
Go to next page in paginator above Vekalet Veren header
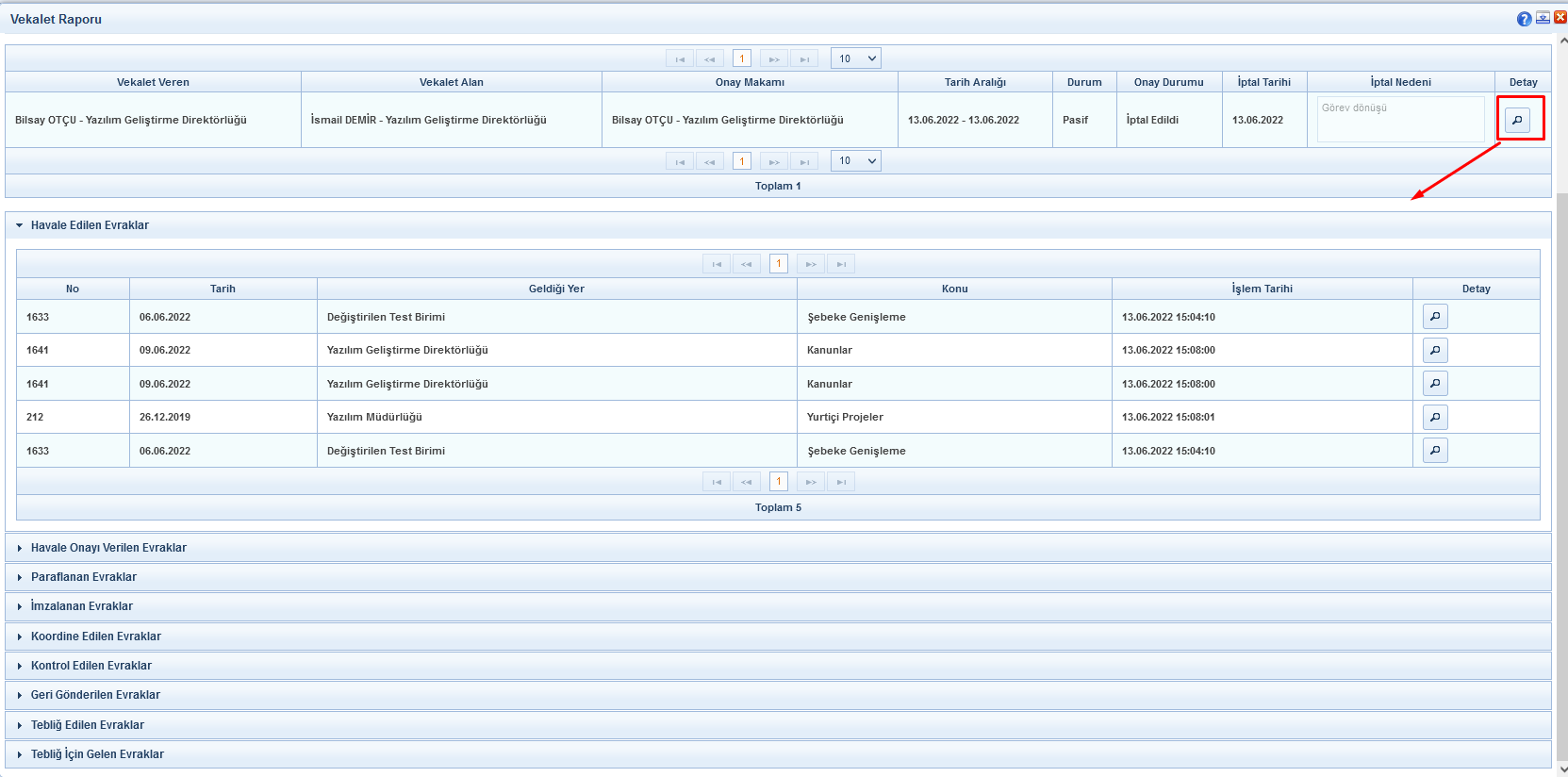[x=773, y=58]
